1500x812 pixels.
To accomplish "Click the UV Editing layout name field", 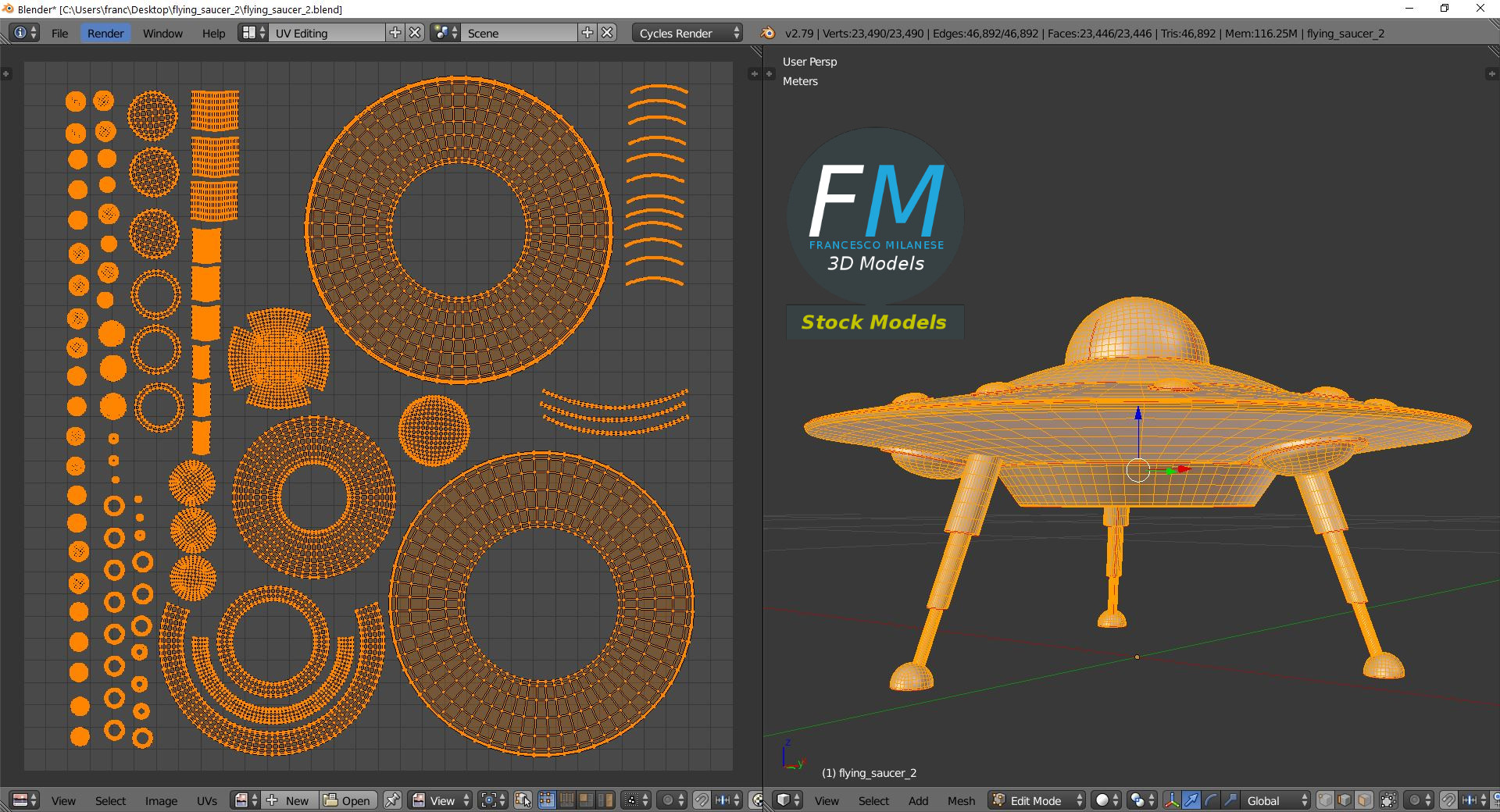I will [327, 33].
